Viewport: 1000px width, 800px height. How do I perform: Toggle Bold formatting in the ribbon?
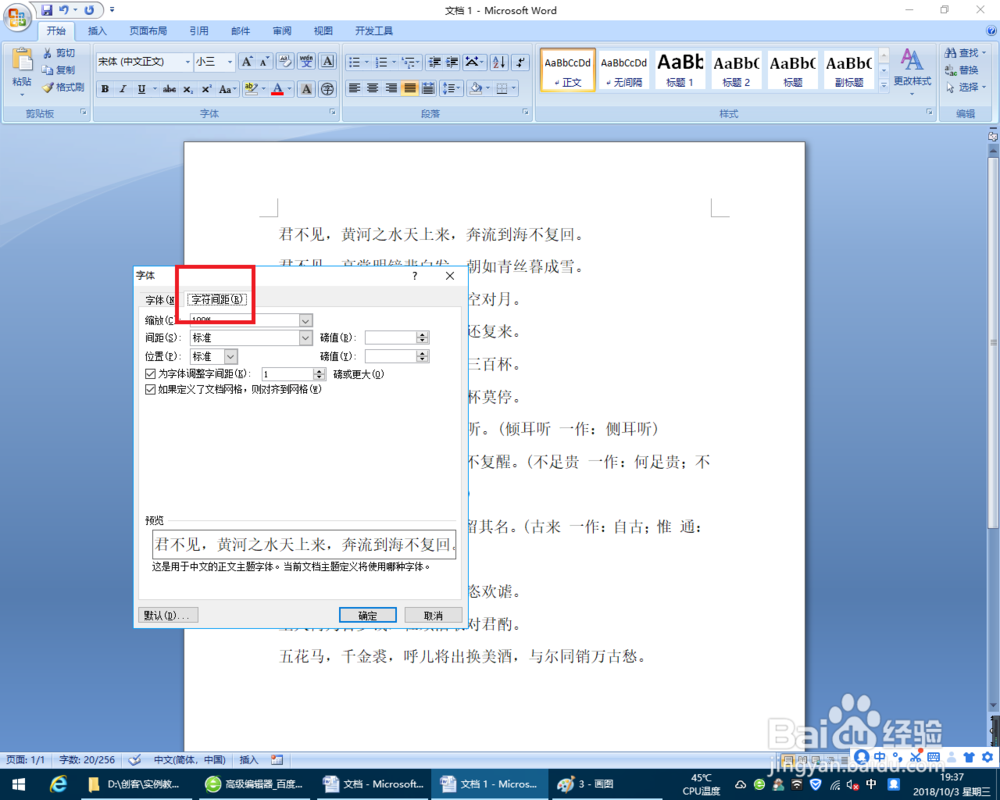tap(105, 89)
